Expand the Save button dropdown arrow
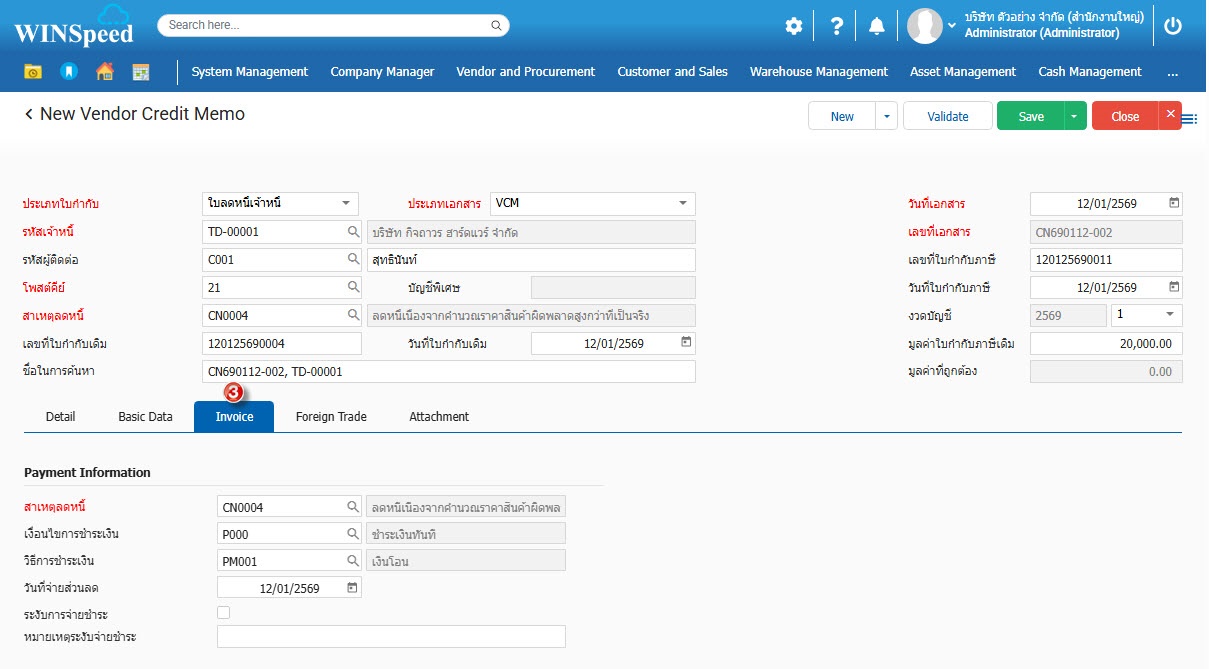The width and height of the screenshot is (1209, 669). [x=1074, y=116]
